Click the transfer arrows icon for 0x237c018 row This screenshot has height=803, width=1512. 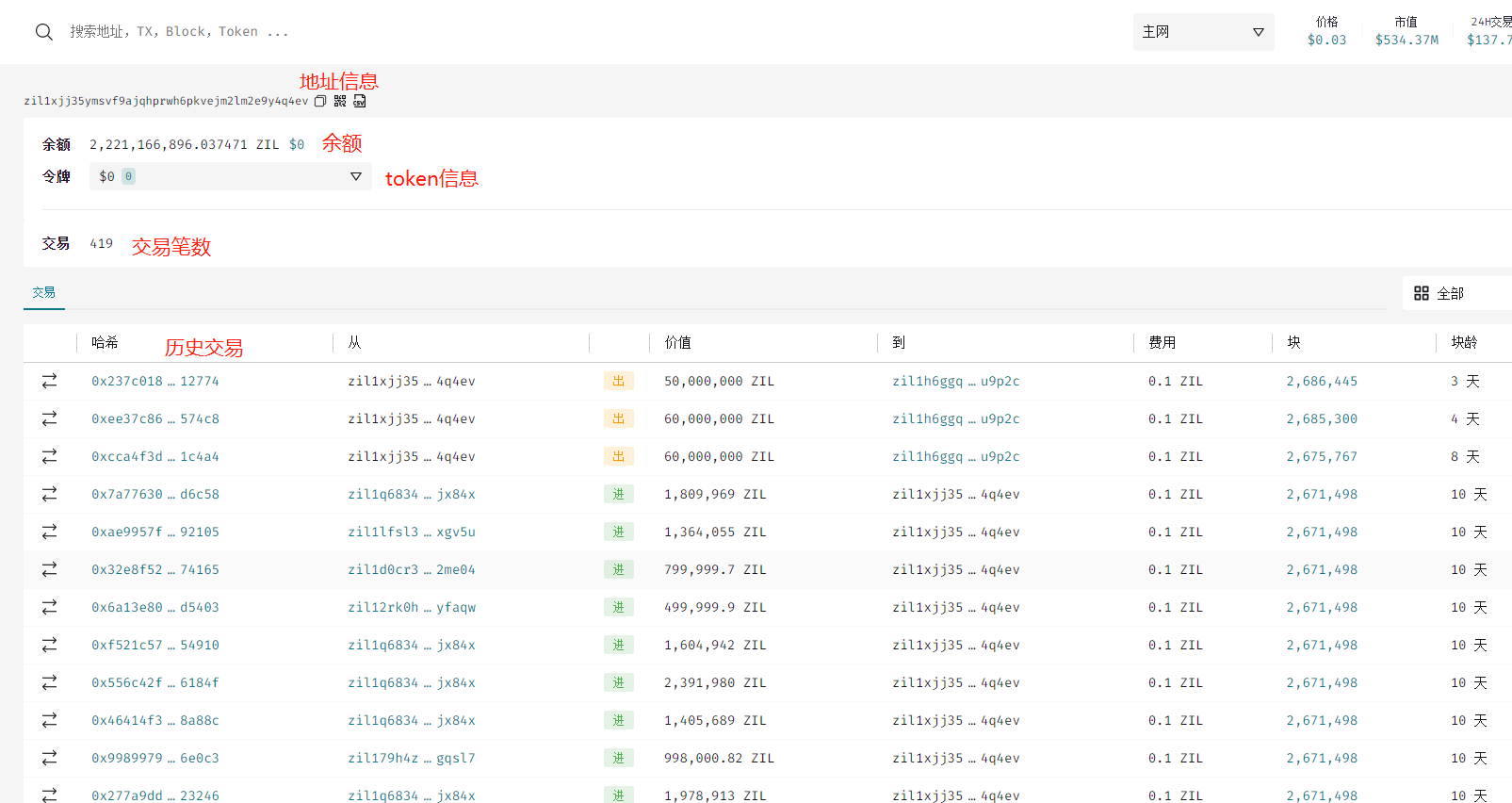tap(49, 381)
